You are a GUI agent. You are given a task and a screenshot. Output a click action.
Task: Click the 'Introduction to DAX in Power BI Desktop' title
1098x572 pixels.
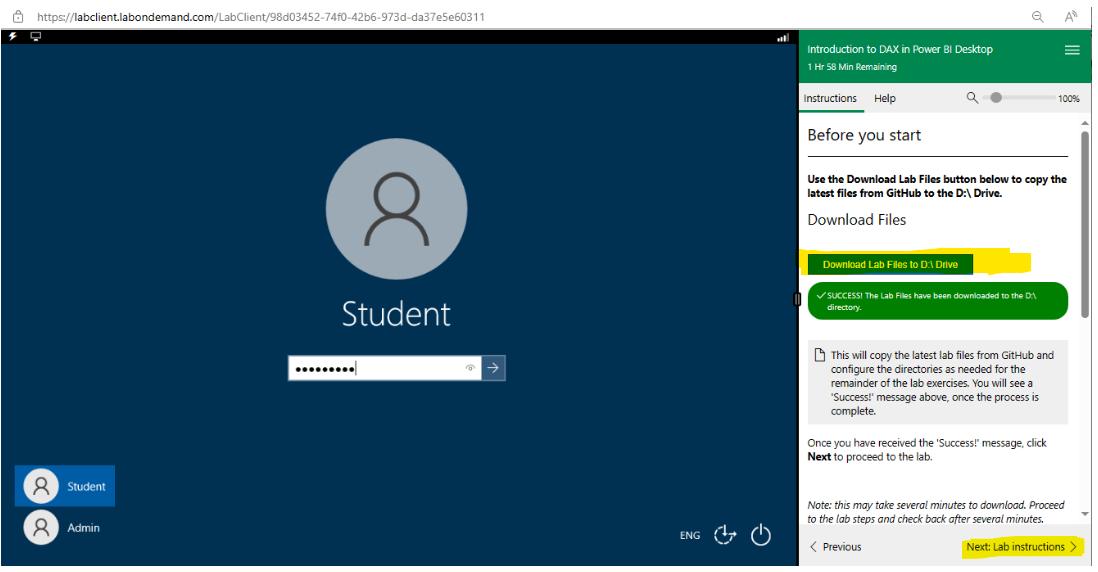pos(900,50)
